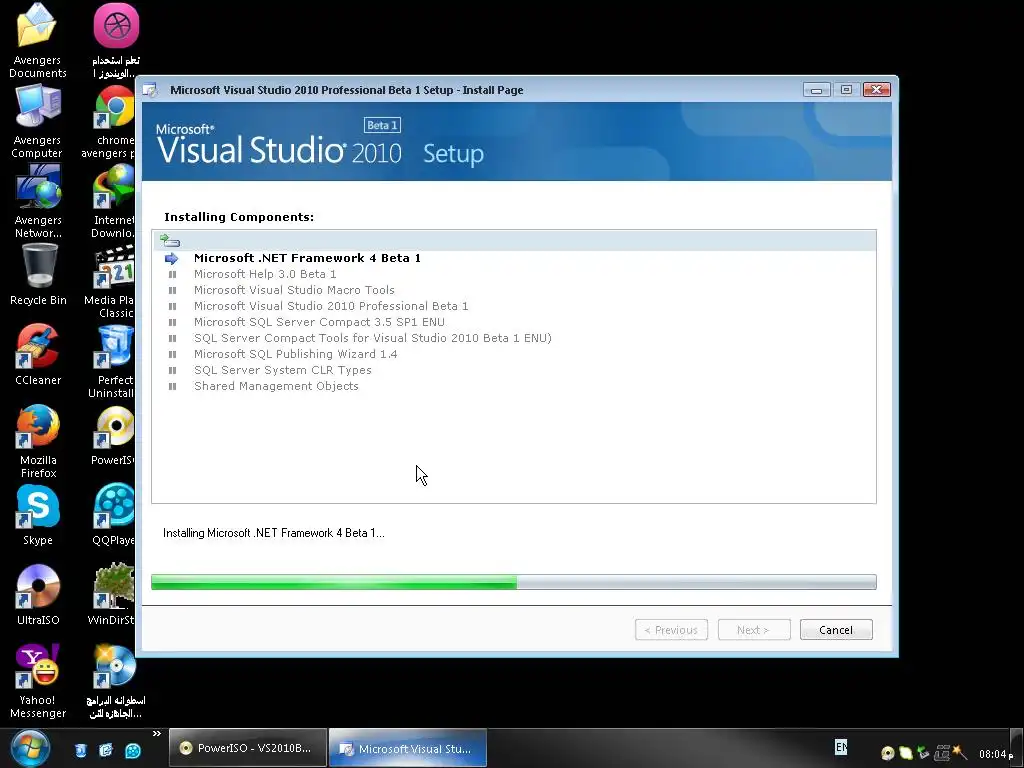Viewport: 1024px width, 768px height.
Task: Click the third quick launch globe icon
Action: tap(133, 750)
